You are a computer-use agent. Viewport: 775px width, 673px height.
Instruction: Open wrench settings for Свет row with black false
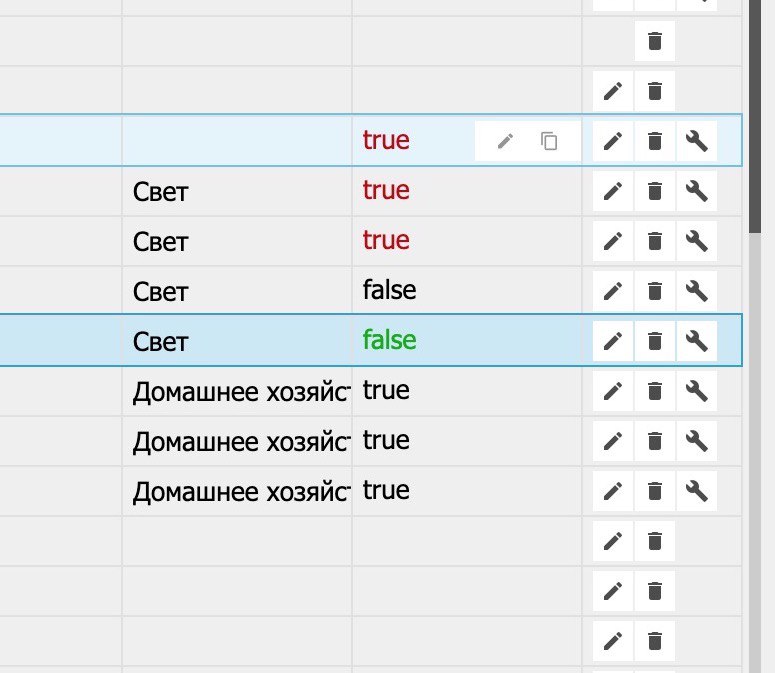[x=696, y=291]
